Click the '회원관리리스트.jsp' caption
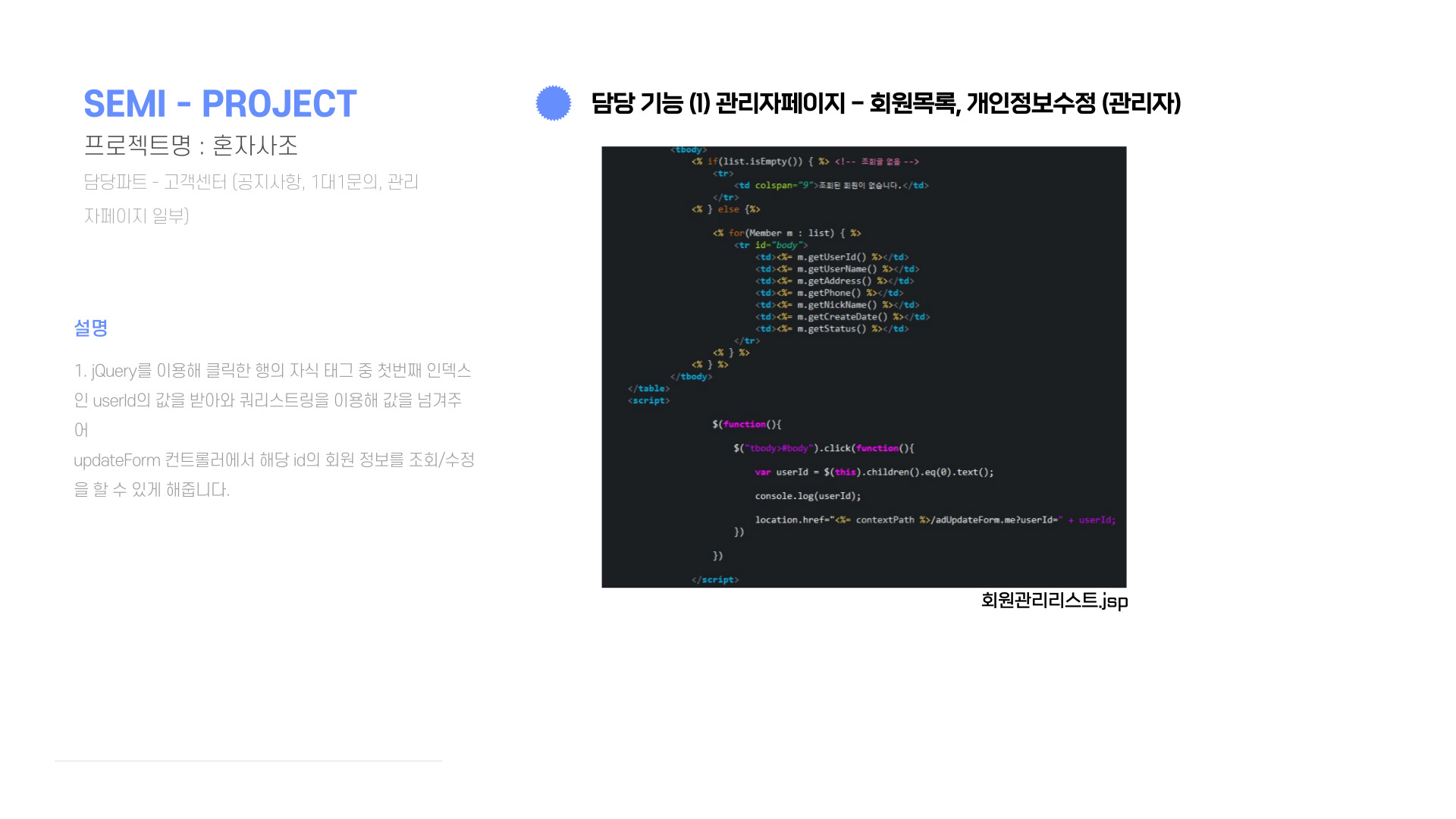 click(x=1054, y=601)
